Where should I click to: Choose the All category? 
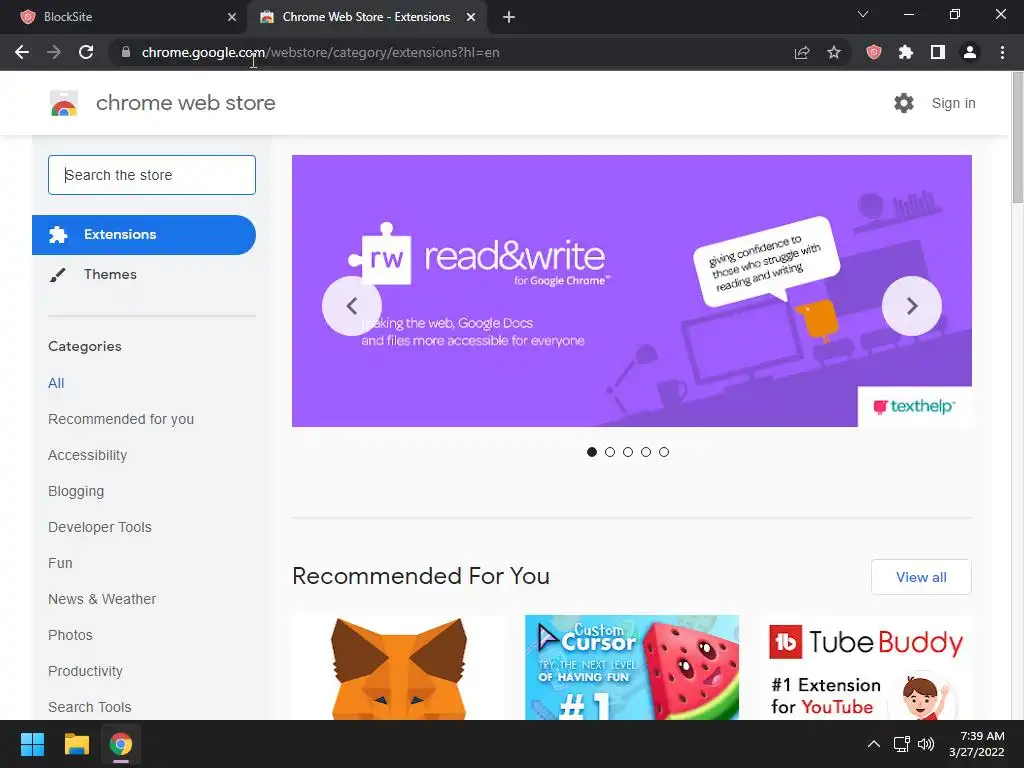[x=56, y=383]
